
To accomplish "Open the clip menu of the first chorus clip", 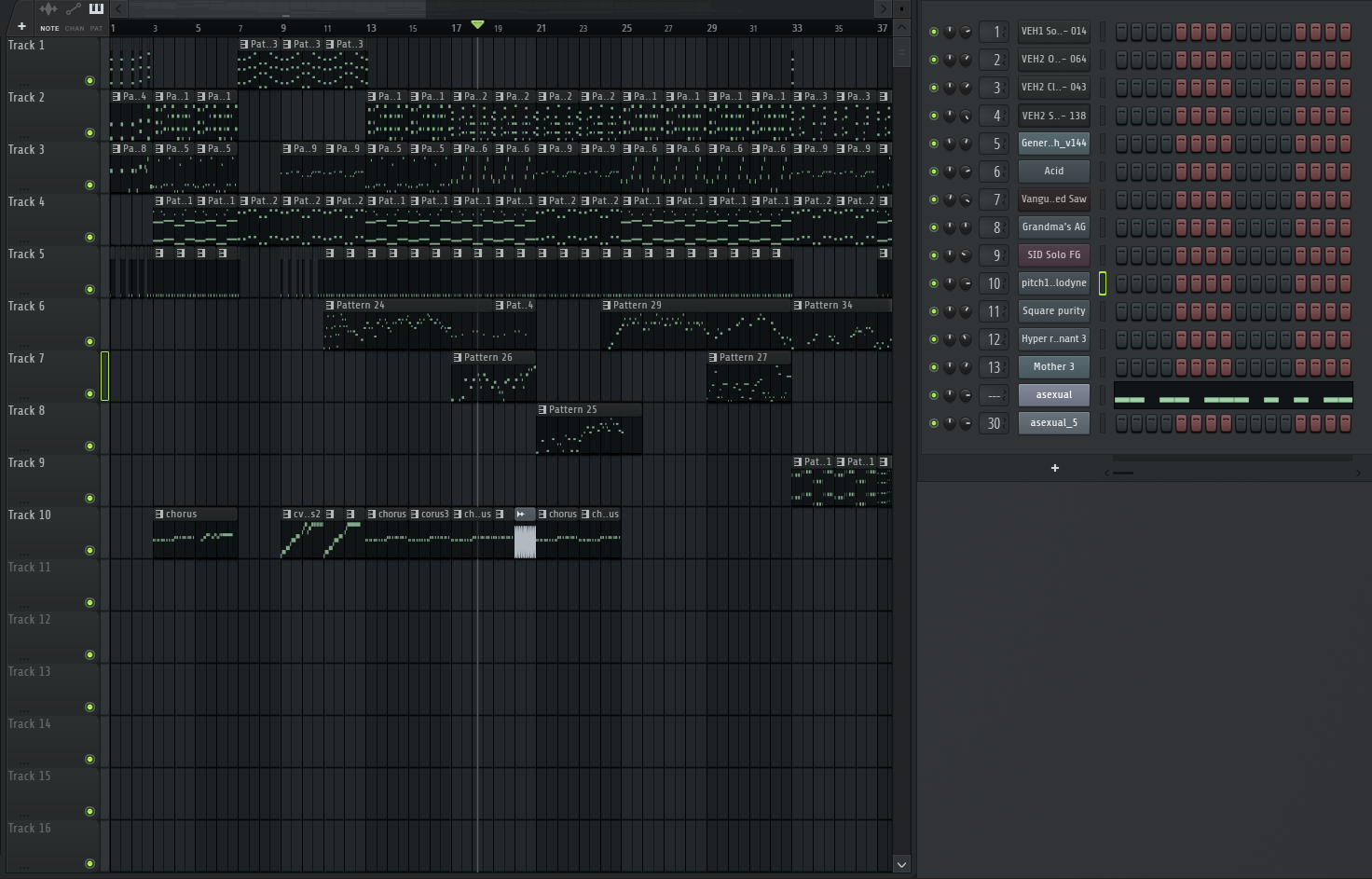I will 159,515.
